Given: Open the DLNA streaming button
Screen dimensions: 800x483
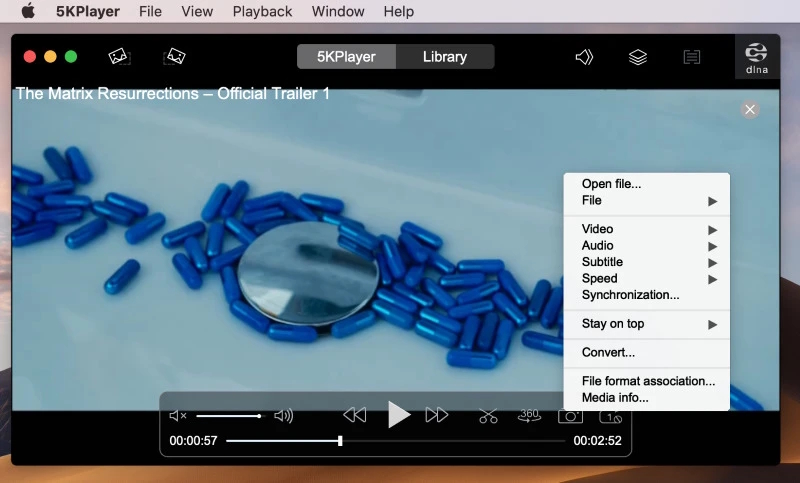Looking at the screenshot, I should coord(757,57).
